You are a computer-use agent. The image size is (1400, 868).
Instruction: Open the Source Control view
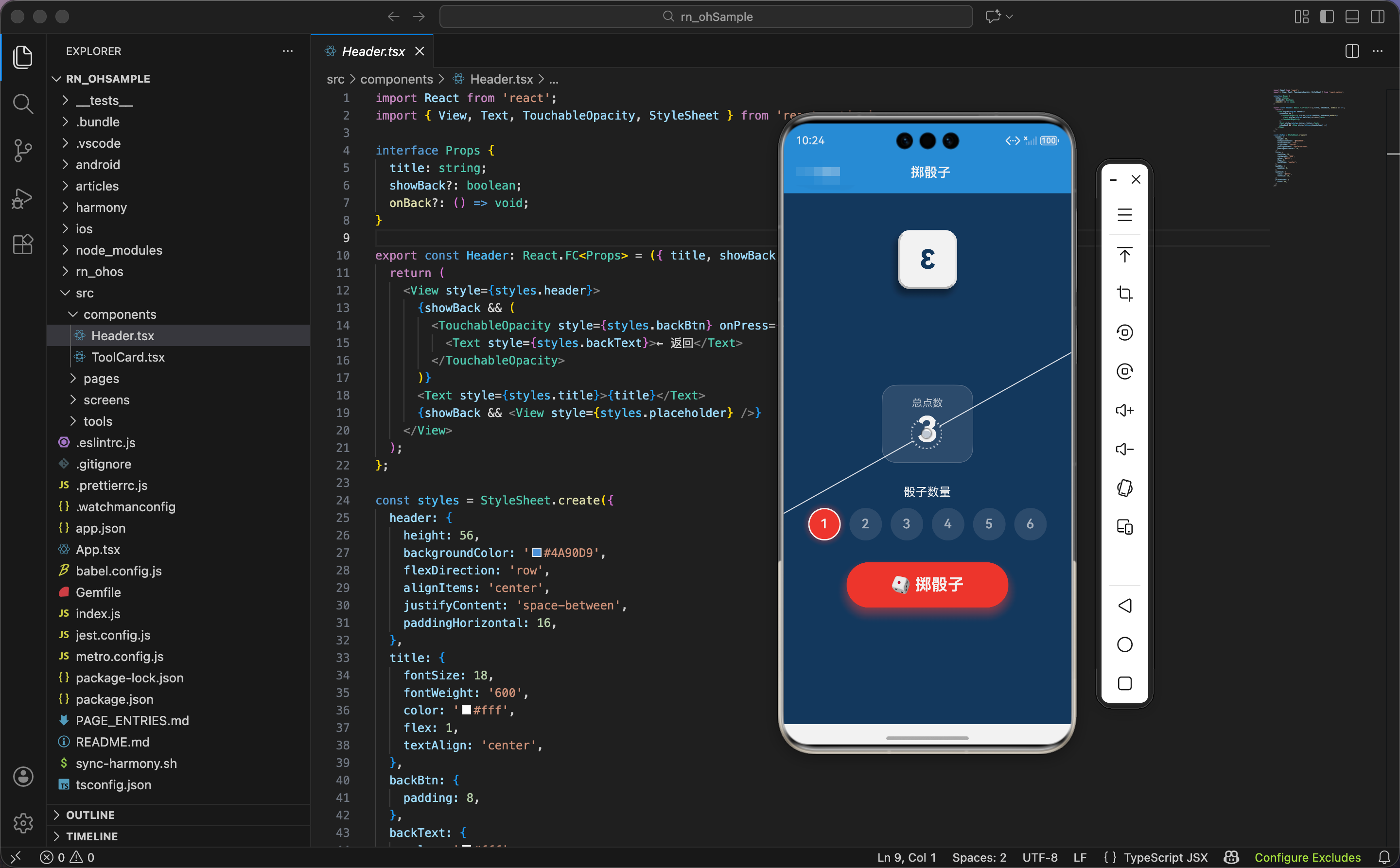click(x=22, y=150)
